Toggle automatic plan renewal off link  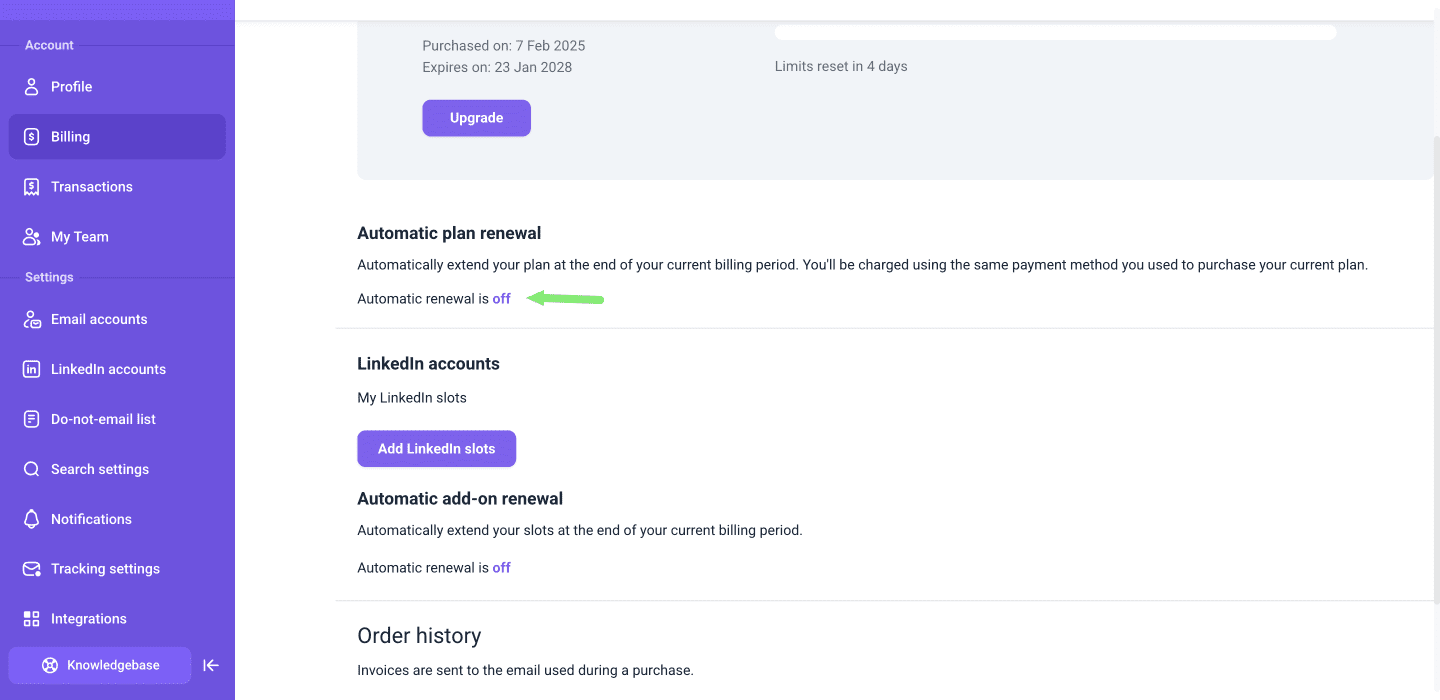click(x=501, y=299)
